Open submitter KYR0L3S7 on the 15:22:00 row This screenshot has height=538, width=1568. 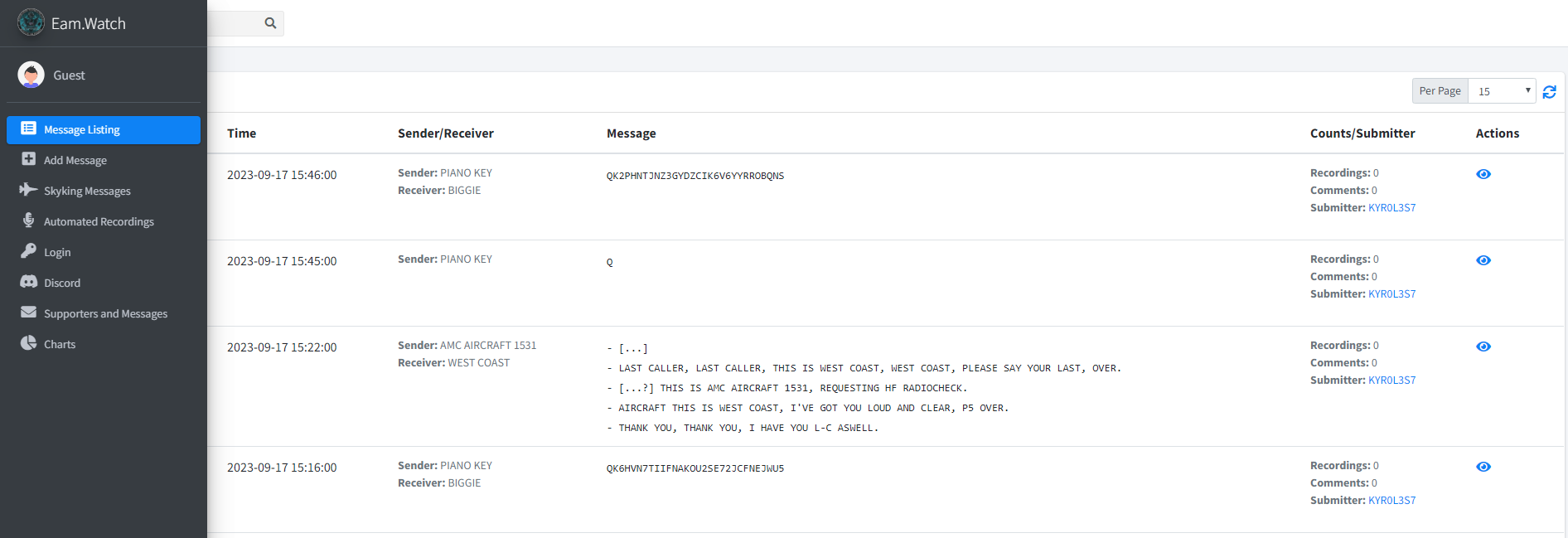click(1391, 380)
